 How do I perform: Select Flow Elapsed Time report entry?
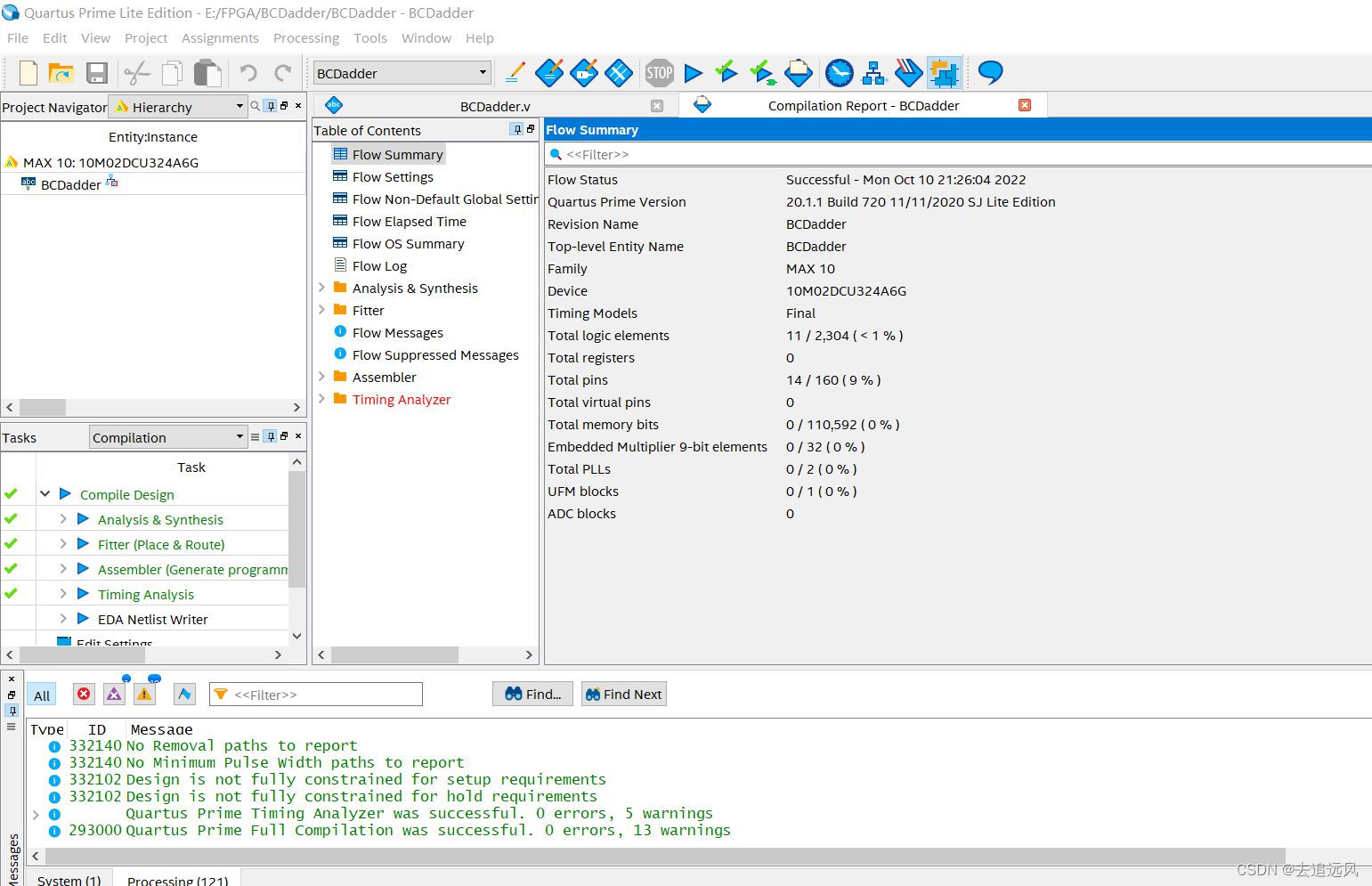tap(409, 221)
